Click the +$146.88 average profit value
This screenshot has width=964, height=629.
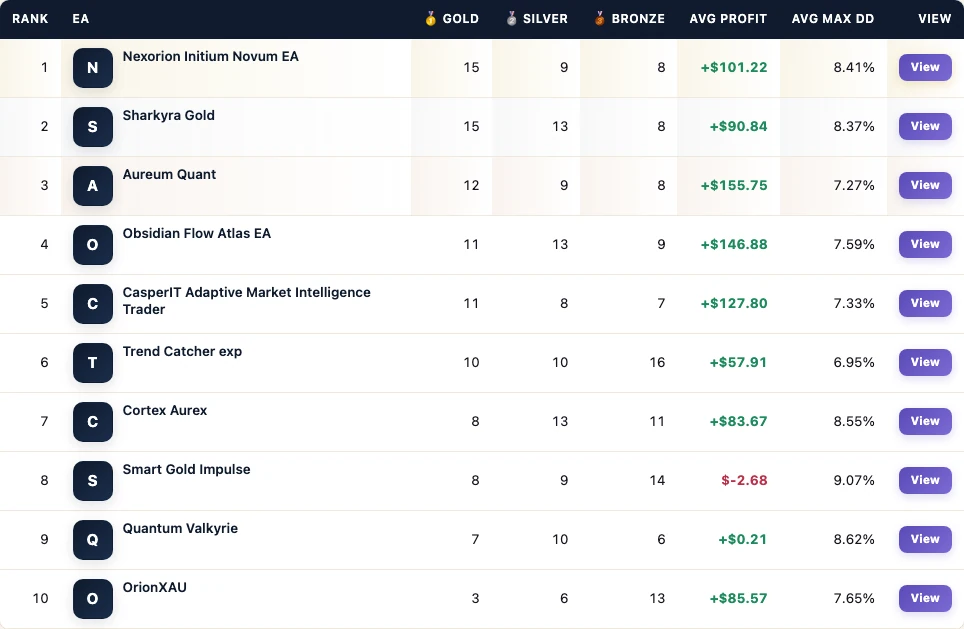(x=734, y=245)
